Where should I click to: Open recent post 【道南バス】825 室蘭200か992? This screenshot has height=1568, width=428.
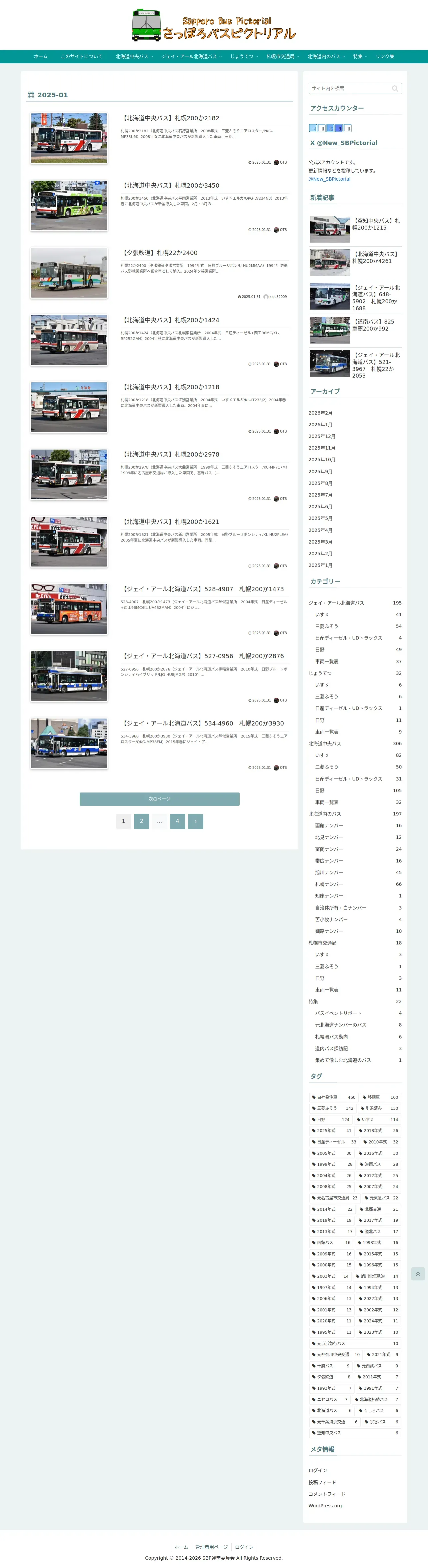[355, 330]
